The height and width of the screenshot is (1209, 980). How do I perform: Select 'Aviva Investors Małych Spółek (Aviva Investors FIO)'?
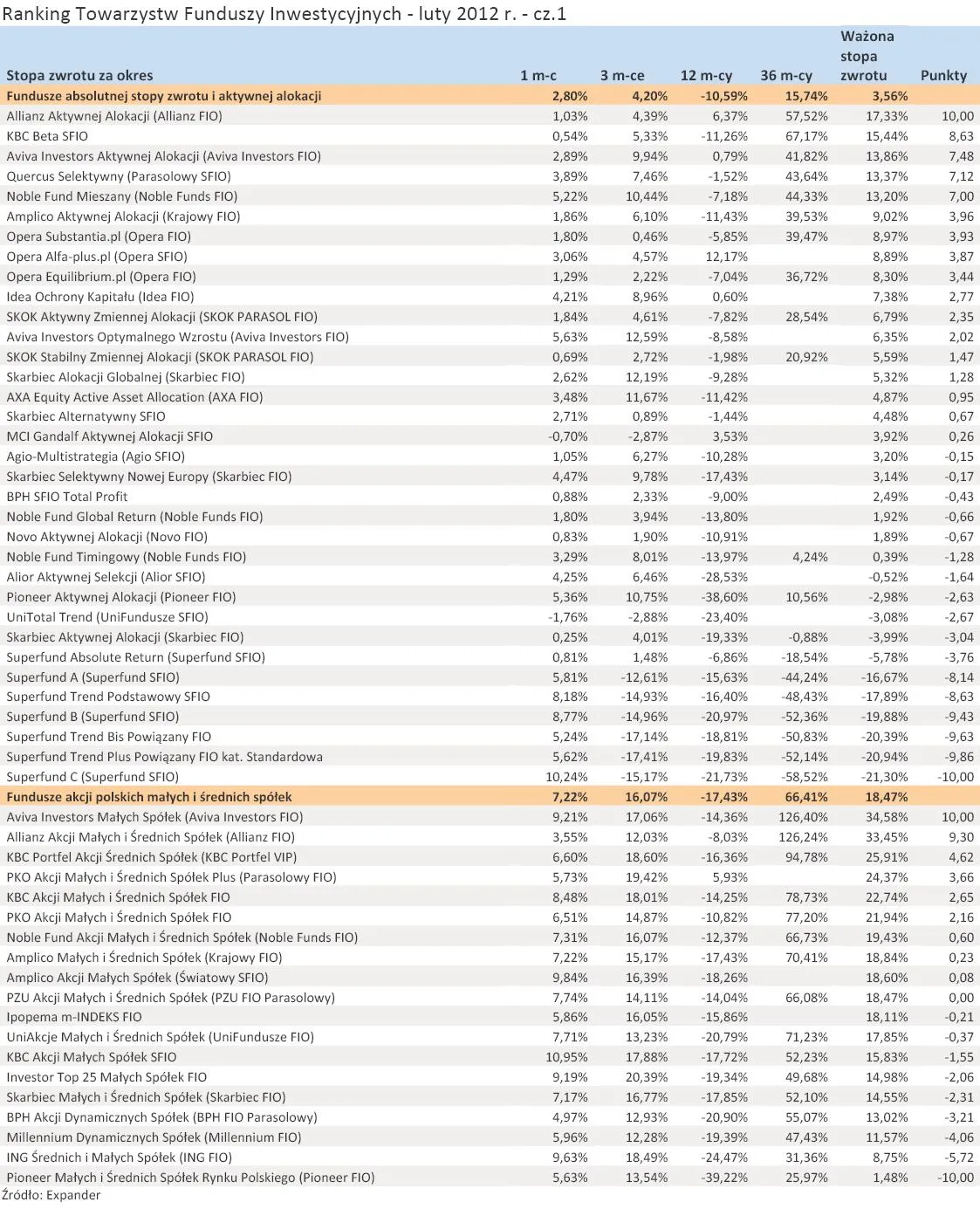click(x=155, y=817)
